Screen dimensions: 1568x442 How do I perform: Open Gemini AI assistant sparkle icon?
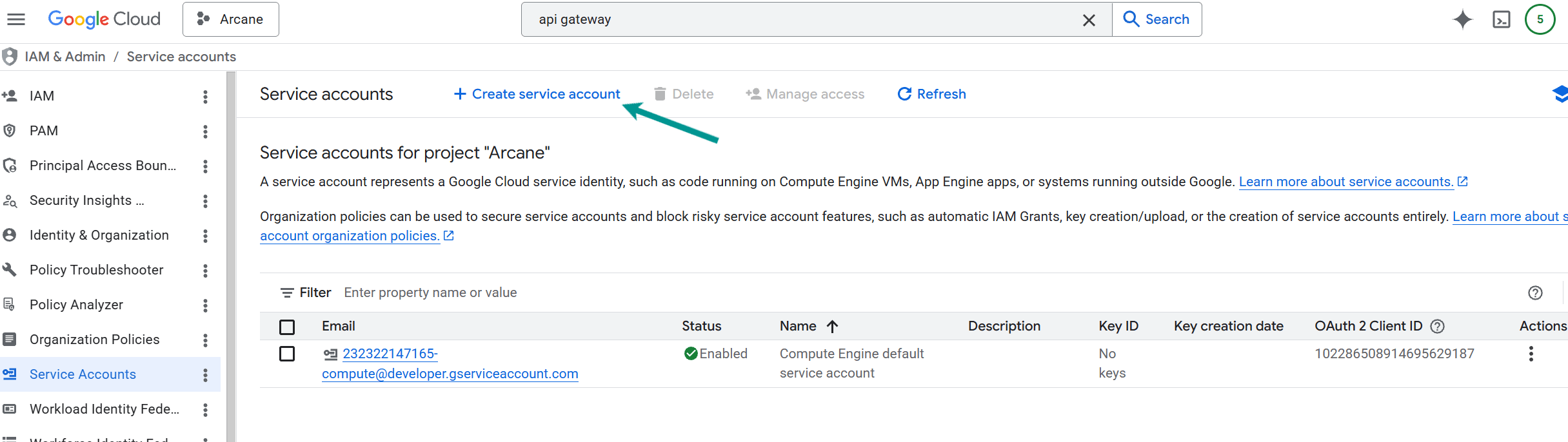click(1462, 19)
